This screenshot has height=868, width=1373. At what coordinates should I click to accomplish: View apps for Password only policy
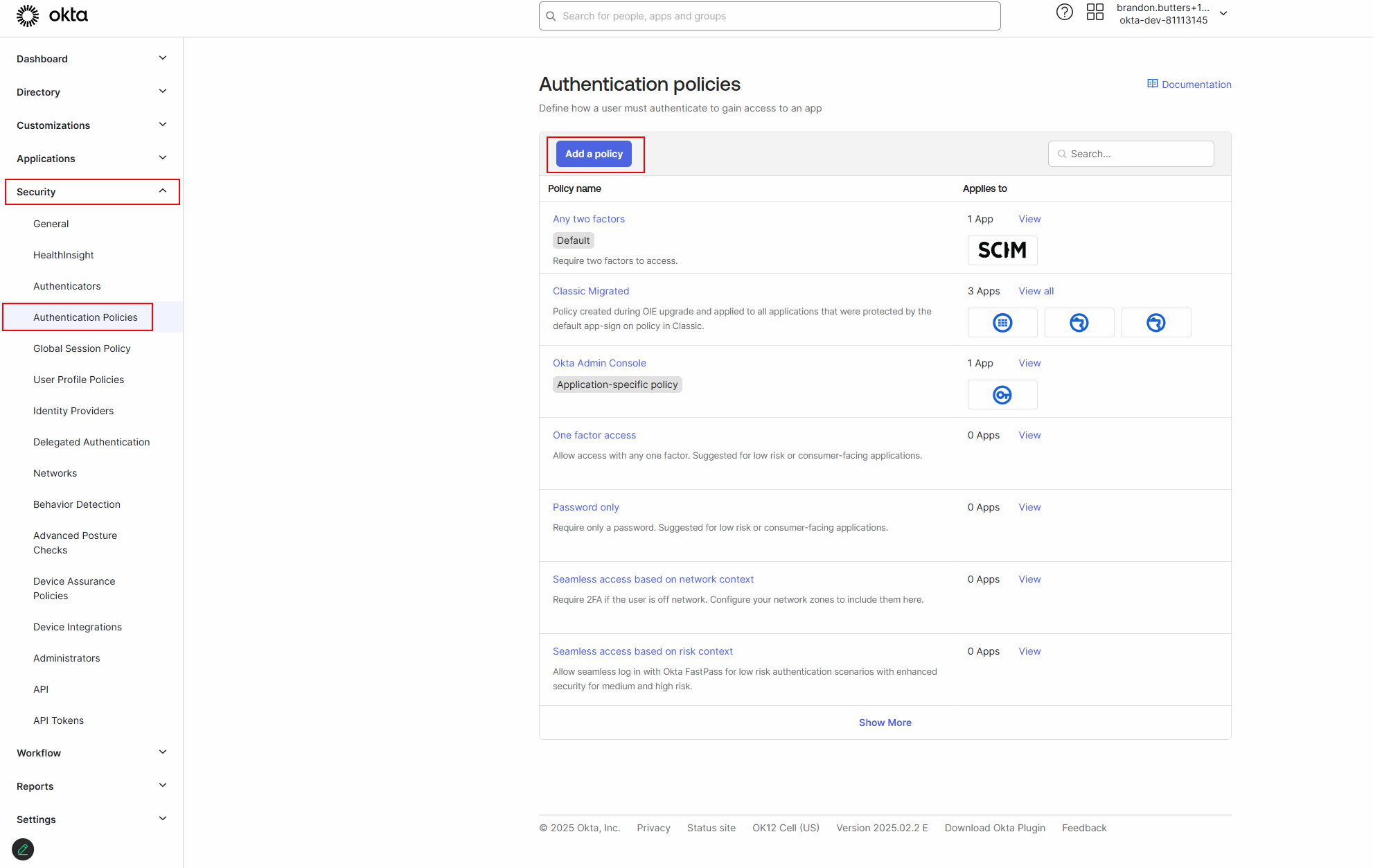1029,507
